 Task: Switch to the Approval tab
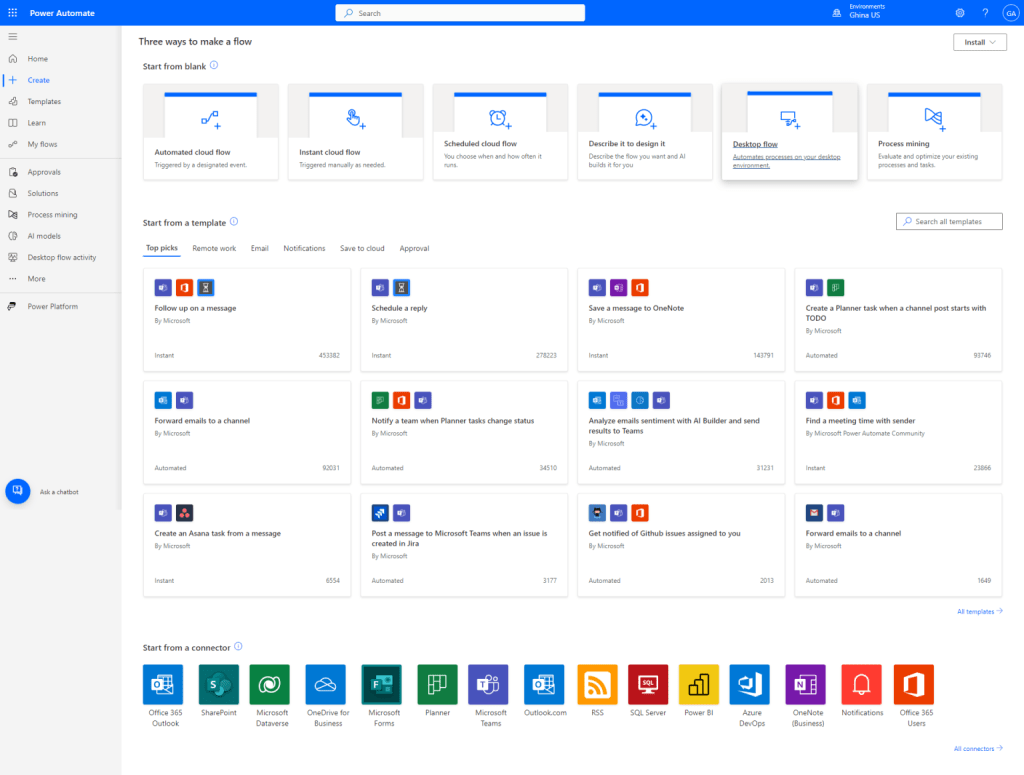(x=415, y=249)
